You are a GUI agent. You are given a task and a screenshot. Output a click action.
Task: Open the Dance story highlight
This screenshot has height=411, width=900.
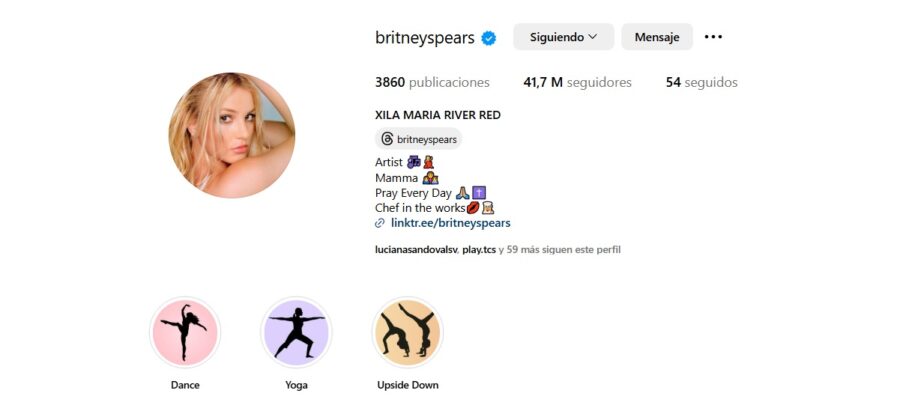(x=185, y=332)
